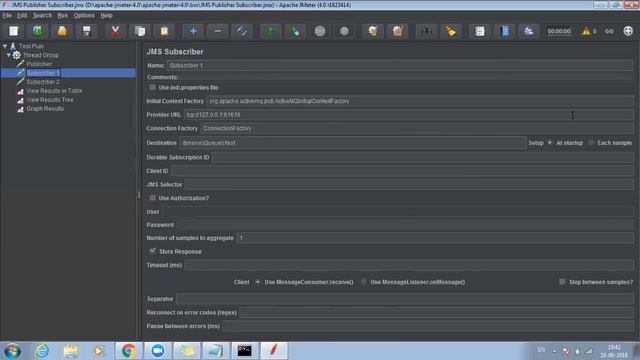Viewport: 640px width, 360px height.
Task: Open Internet Explorer from taskbar
Action: coord(42,351)
